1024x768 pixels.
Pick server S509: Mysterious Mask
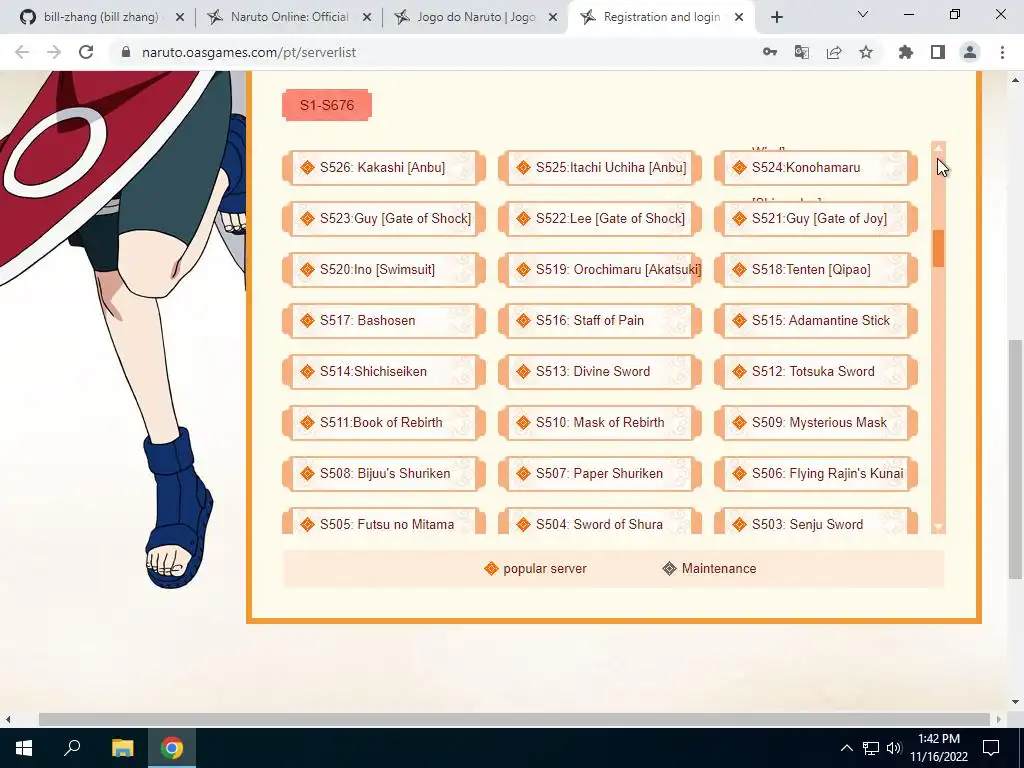point(816,422)
